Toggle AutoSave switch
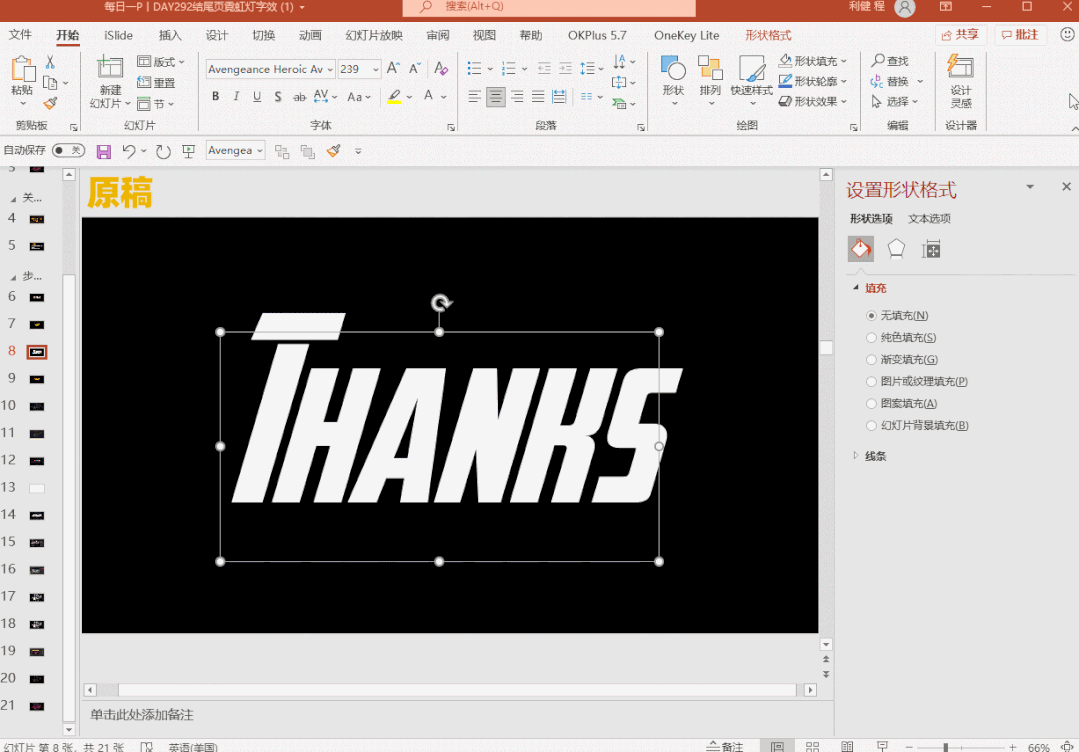The image size is (1079, 752). [x=68, y=150]
